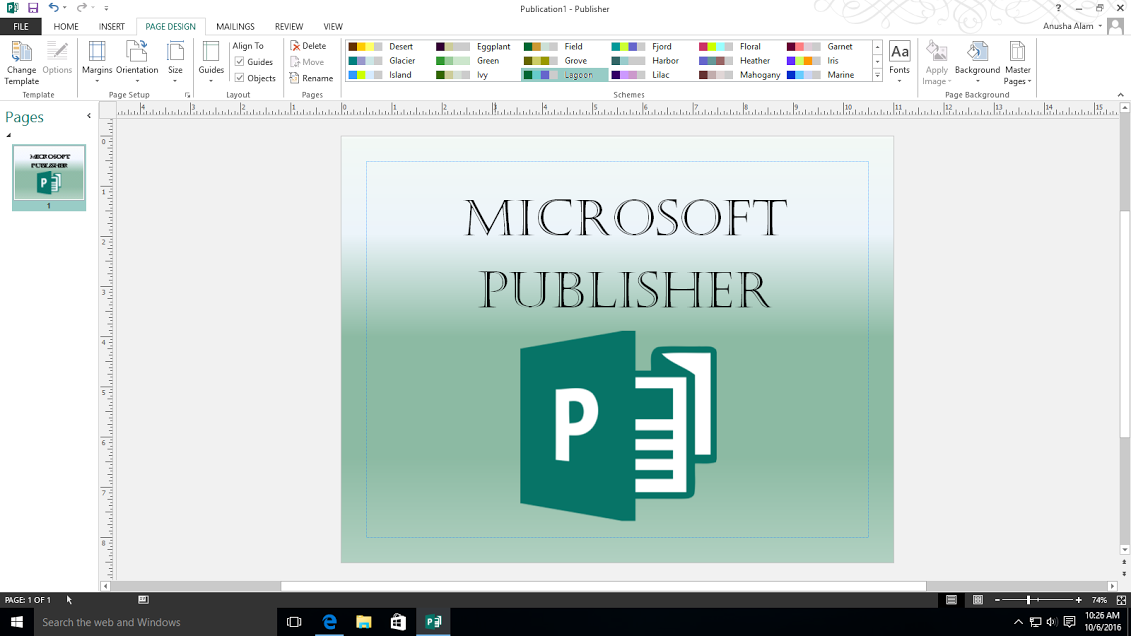Show hidden system tray icons
Image resolution: width=1131 pixels, height=636 pixels.
(1018, 622)
